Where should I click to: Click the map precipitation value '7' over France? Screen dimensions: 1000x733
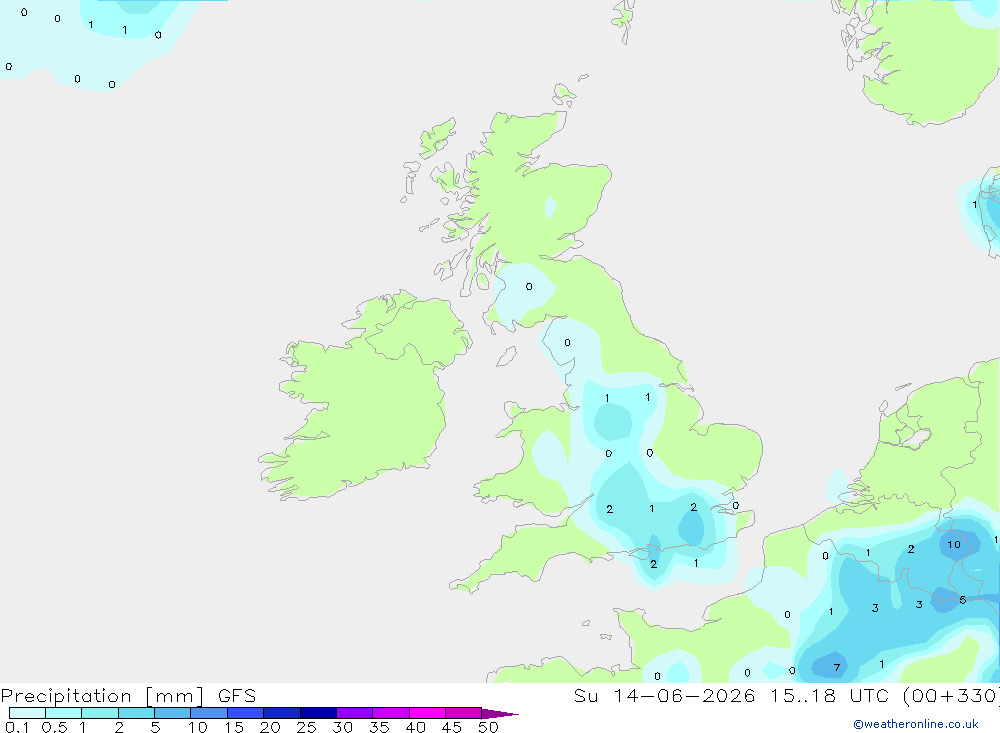837,668
